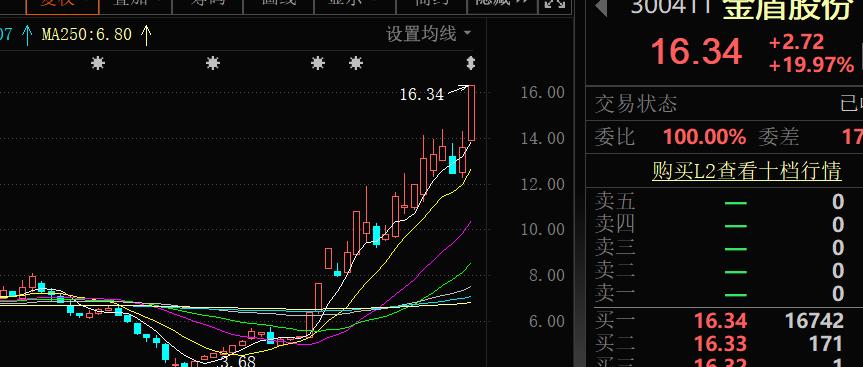Click the yellow arrow beside MA250:6.80
This screenshot has width=863, height=367.
click(146, 35)
